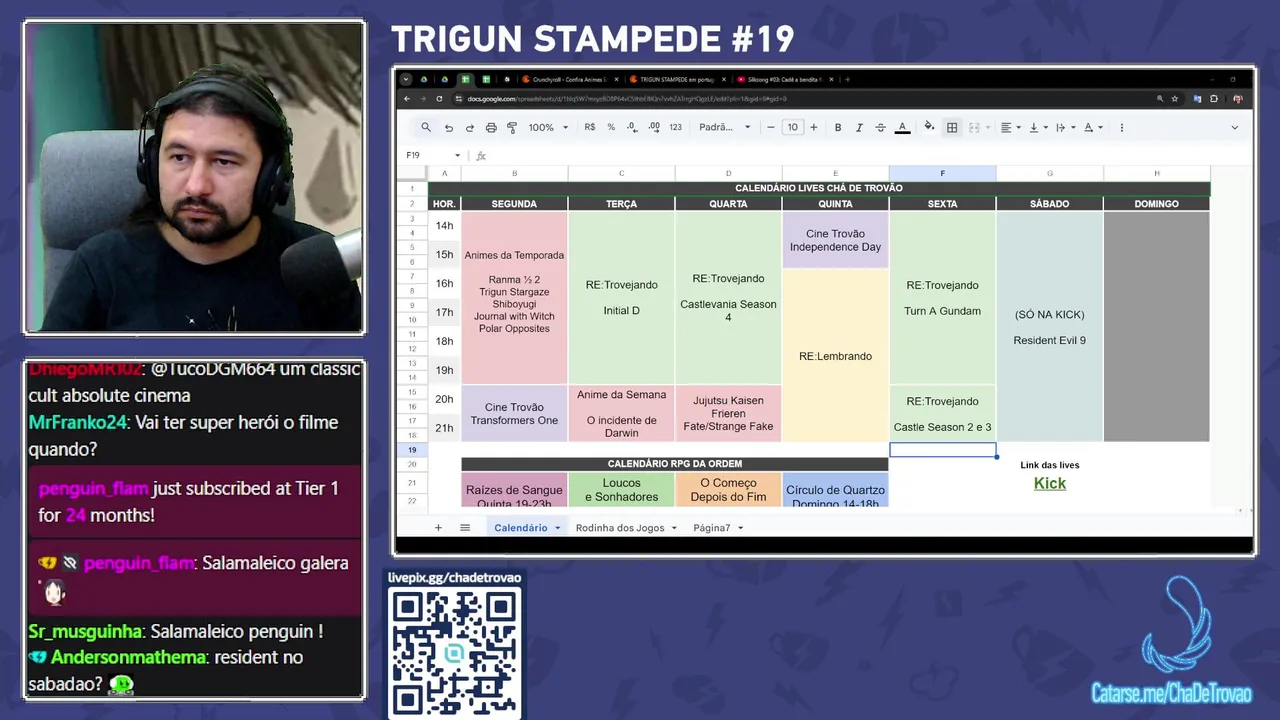Expand the merge cells options arrow
1280x720 pixels.
[988, 127]
